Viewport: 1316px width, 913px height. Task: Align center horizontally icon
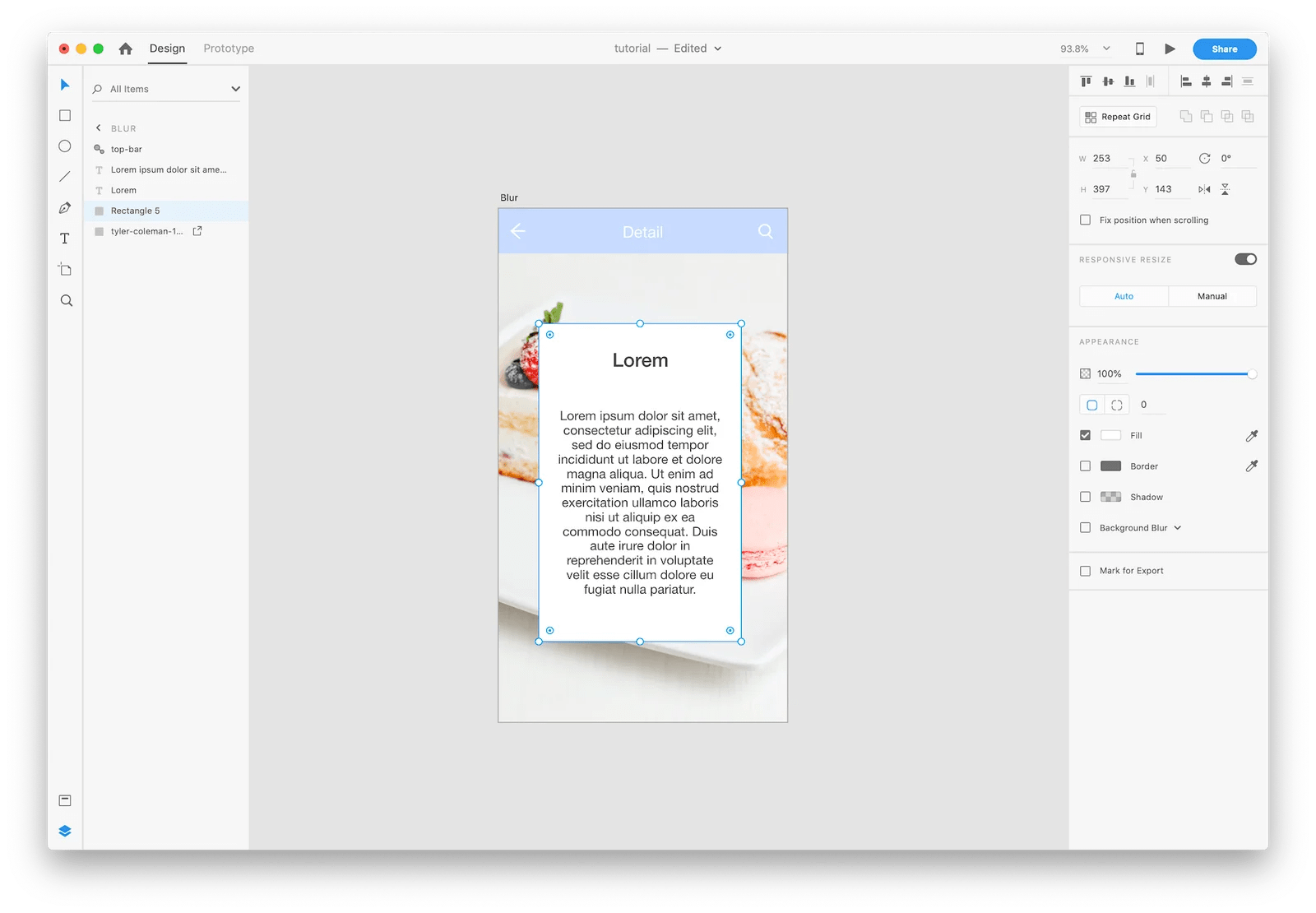coord(1207,81)
